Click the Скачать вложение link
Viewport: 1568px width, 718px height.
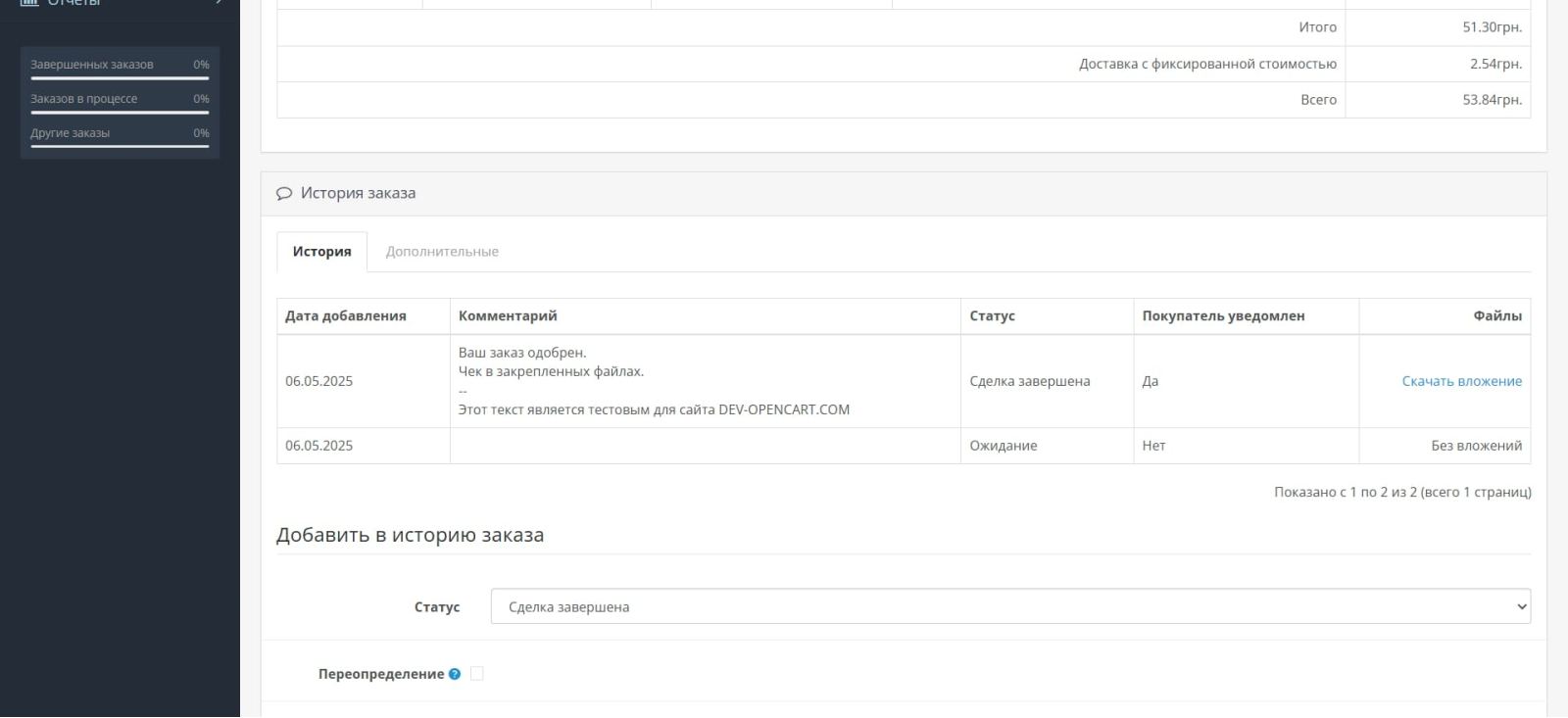[x=1461, y=381]
